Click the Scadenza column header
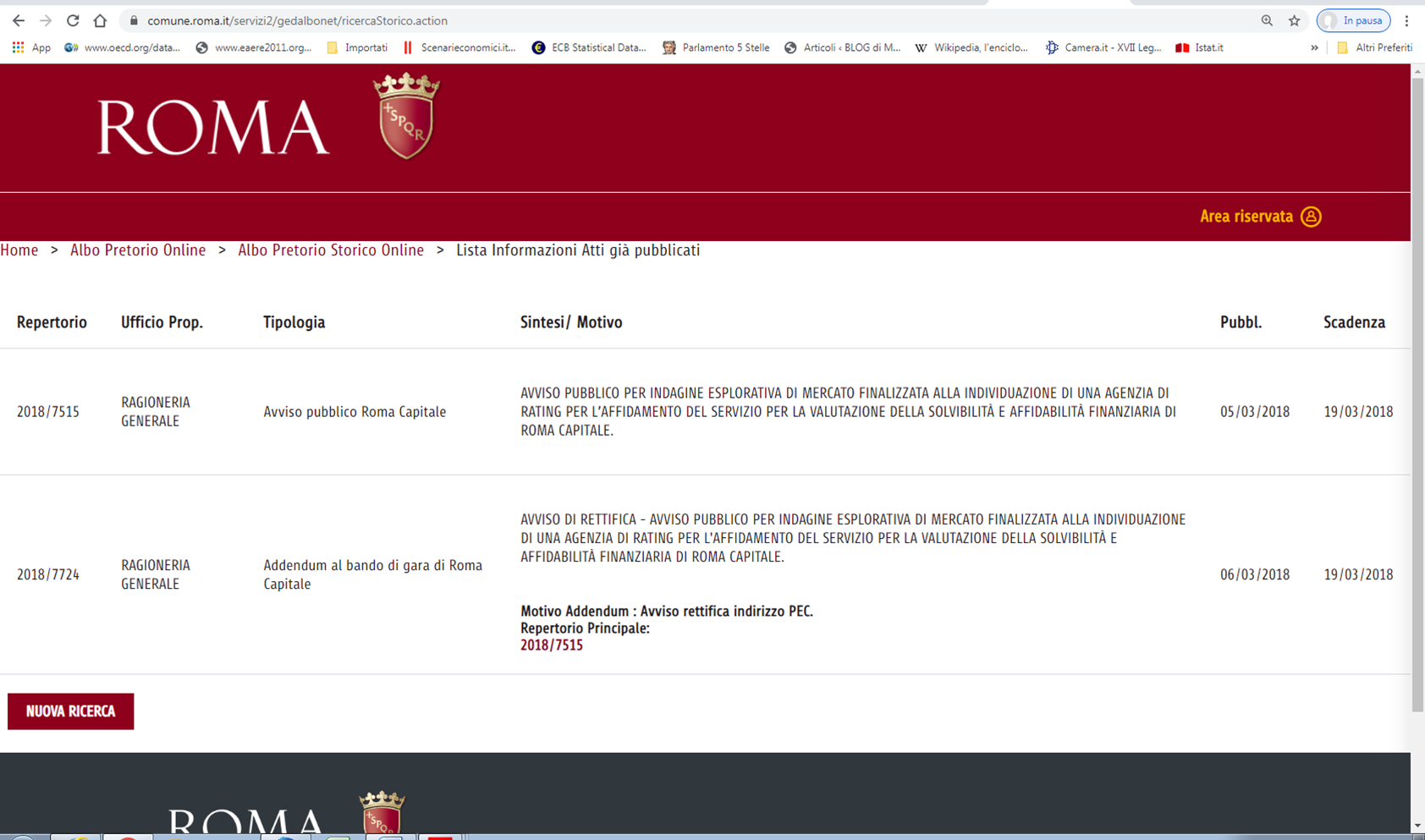 tap(1354, 322)
